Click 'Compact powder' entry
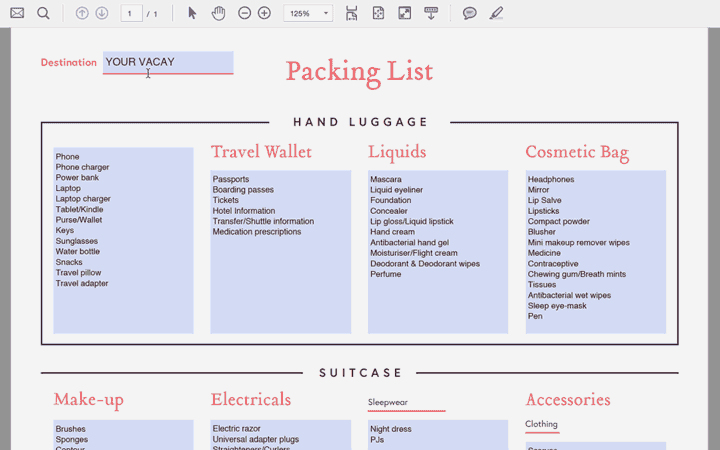 point(558,221)
